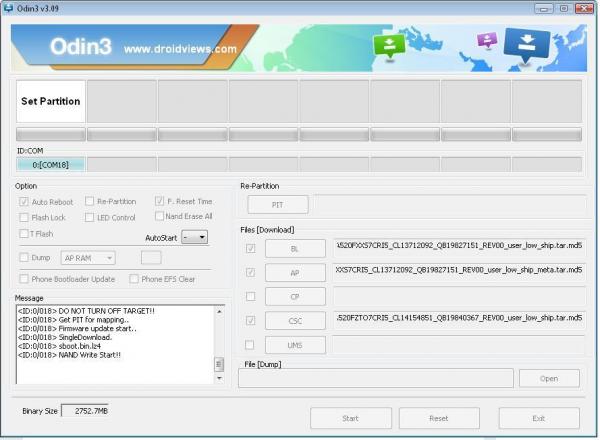The image size is (600, 440).
Task: Click the CSC file path field
Action: click(x=459, y=318)
